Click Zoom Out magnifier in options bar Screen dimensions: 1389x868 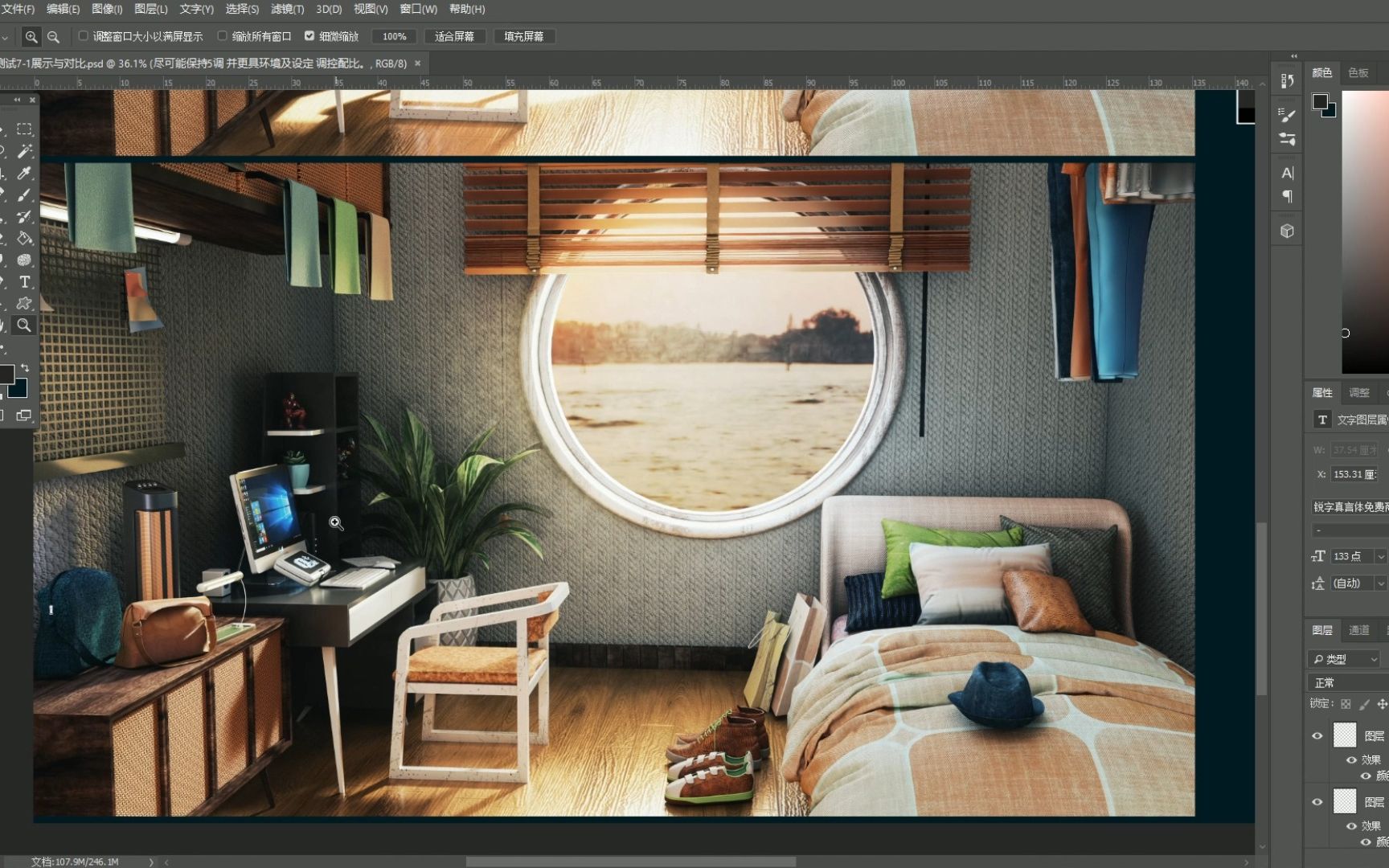[53, 36]
